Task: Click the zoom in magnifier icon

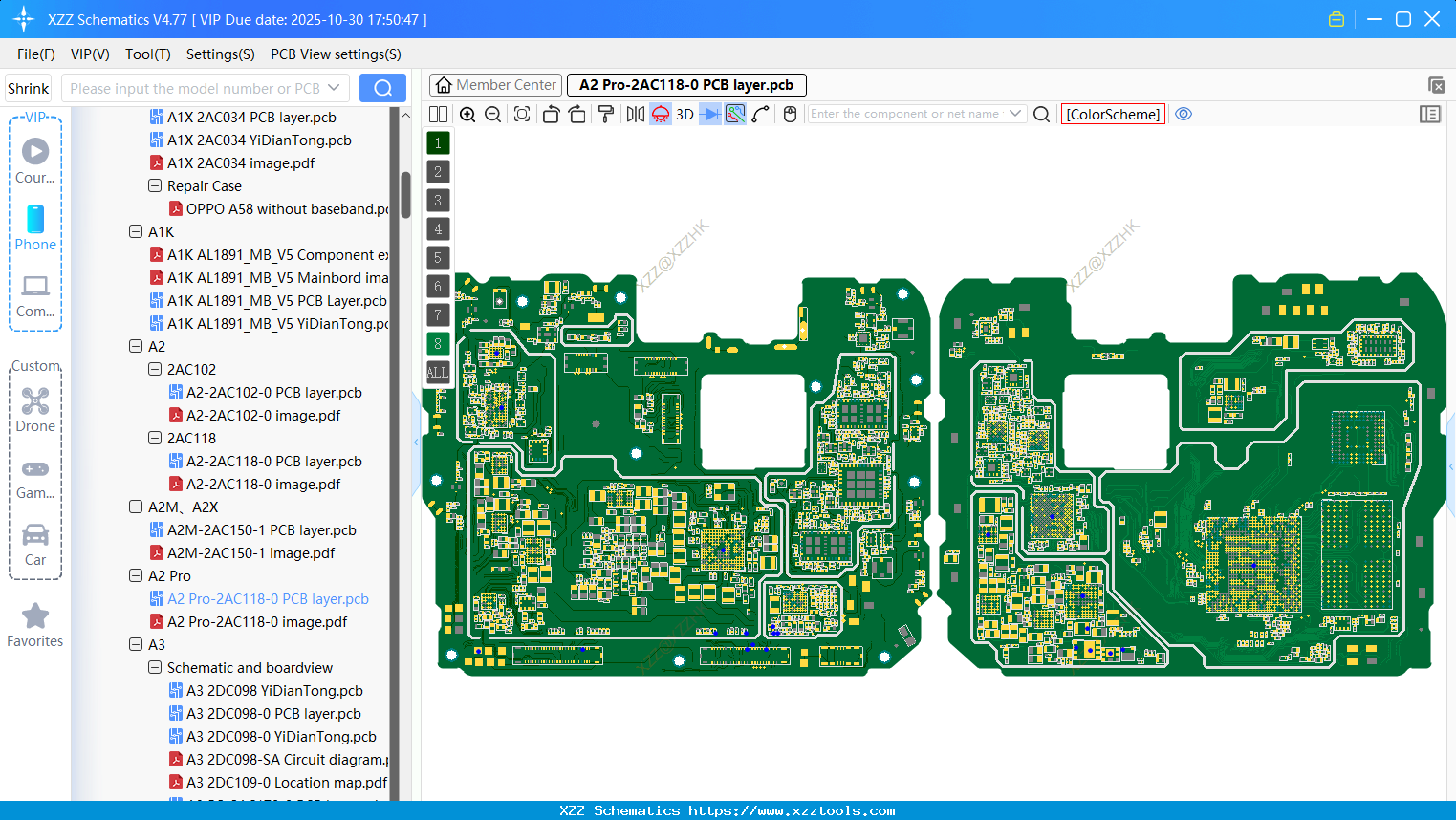Action: pos(467,115)
